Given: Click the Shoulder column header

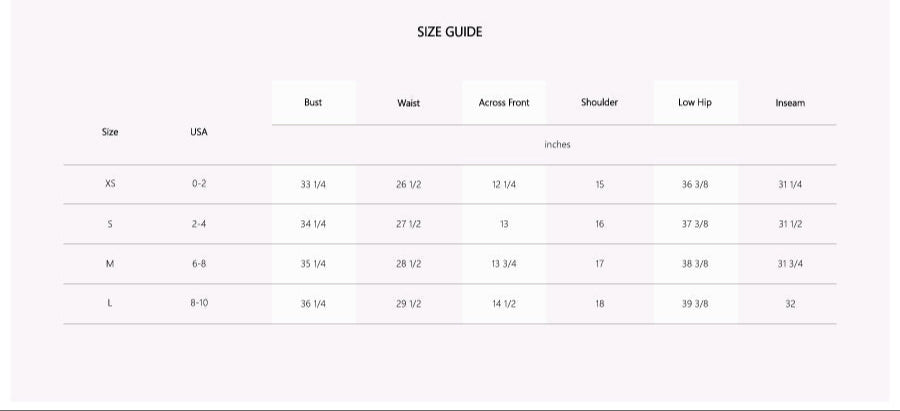Looking at the screenshot, I should click(599, 102).
